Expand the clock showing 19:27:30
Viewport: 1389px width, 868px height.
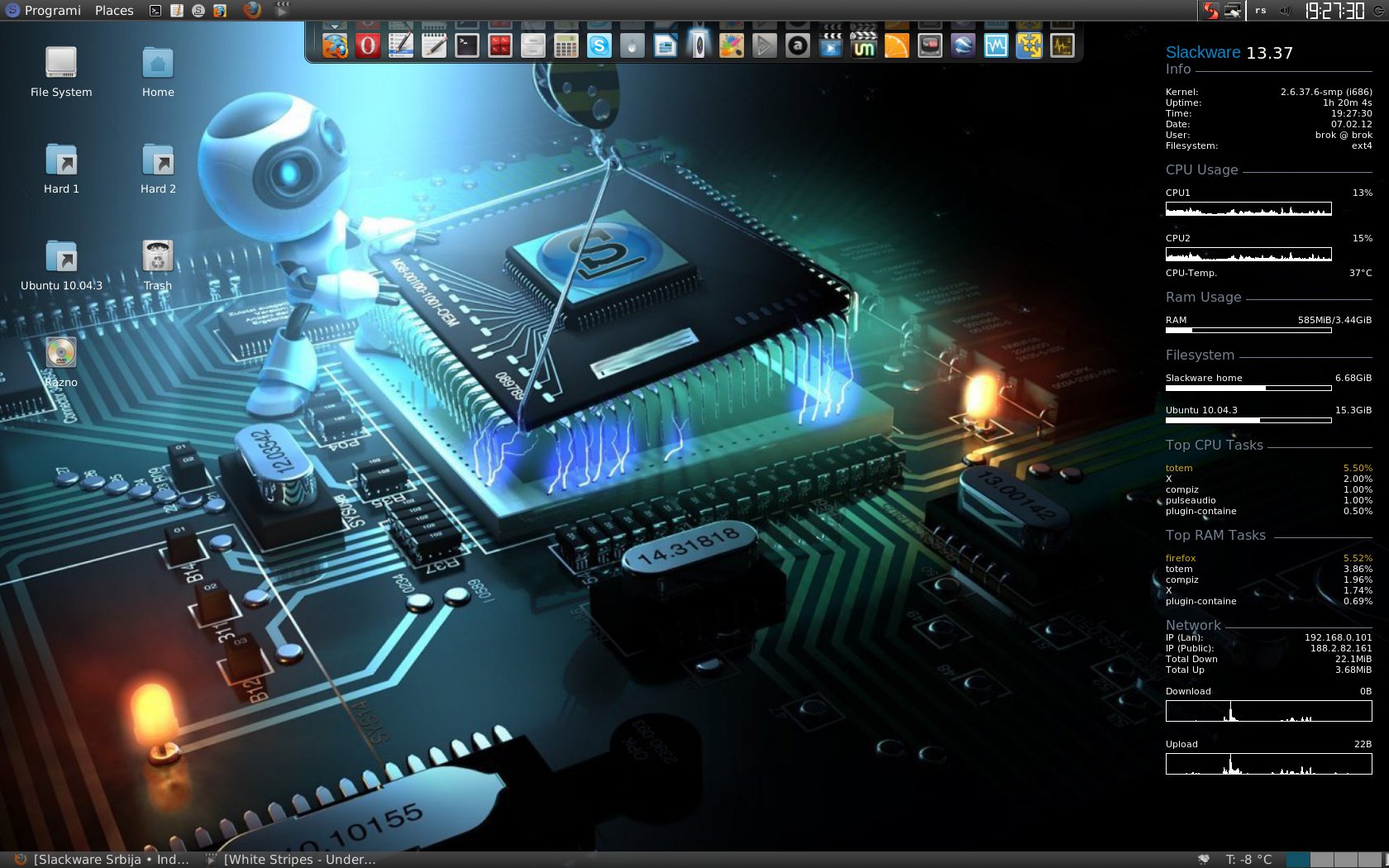1334,11
